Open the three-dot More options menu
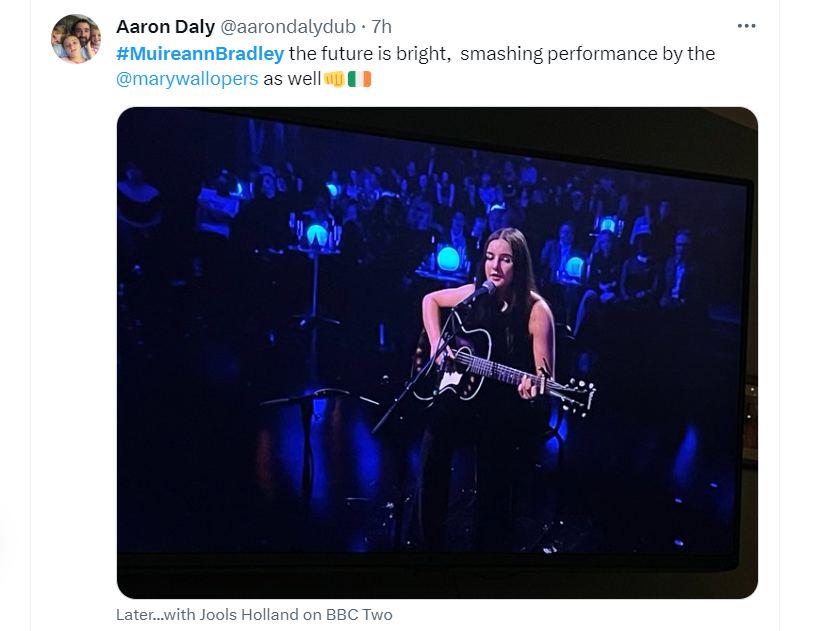Viewport: 817px width, 631px height. coord(746,26)
